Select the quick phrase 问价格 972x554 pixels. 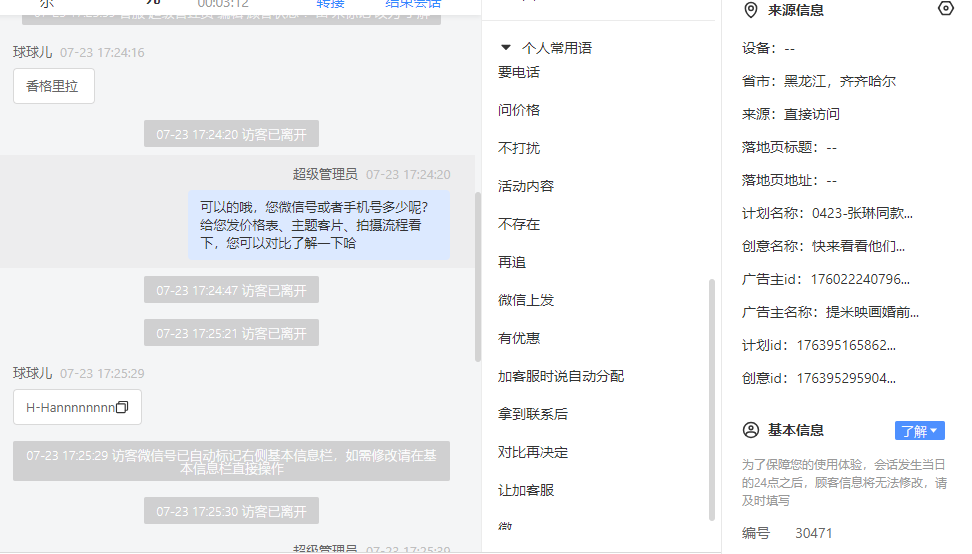[519, 110]
